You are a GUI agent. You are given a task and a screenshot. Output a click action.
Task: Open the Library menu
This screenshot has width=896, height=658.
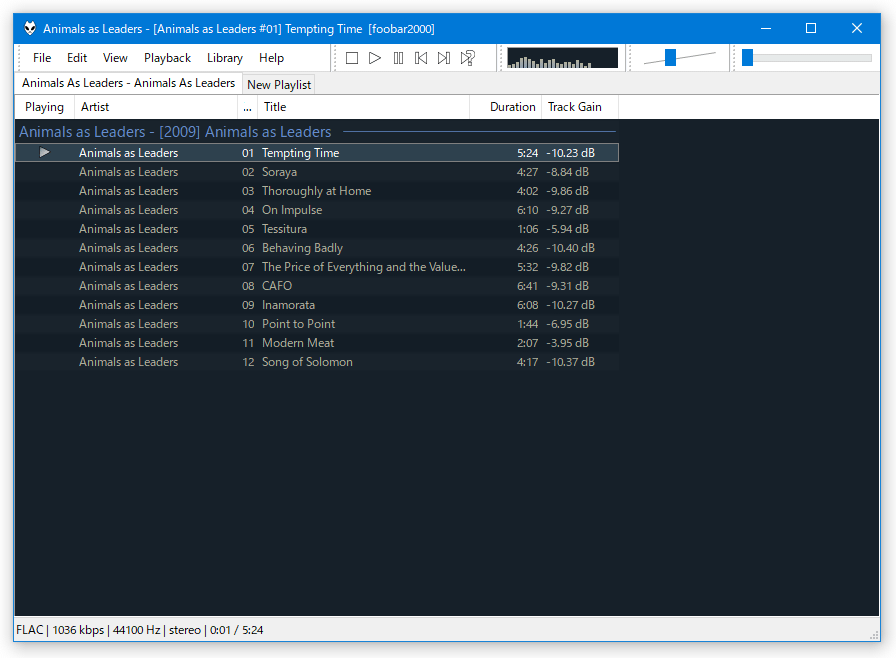[225, 58]
